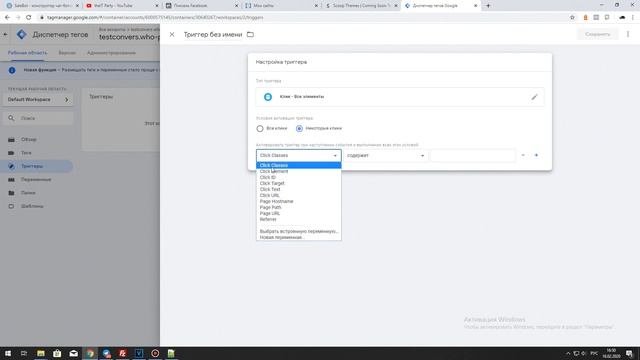Open the Windows notification center
This screenshot has width=640, height=360.
[630, 353]
